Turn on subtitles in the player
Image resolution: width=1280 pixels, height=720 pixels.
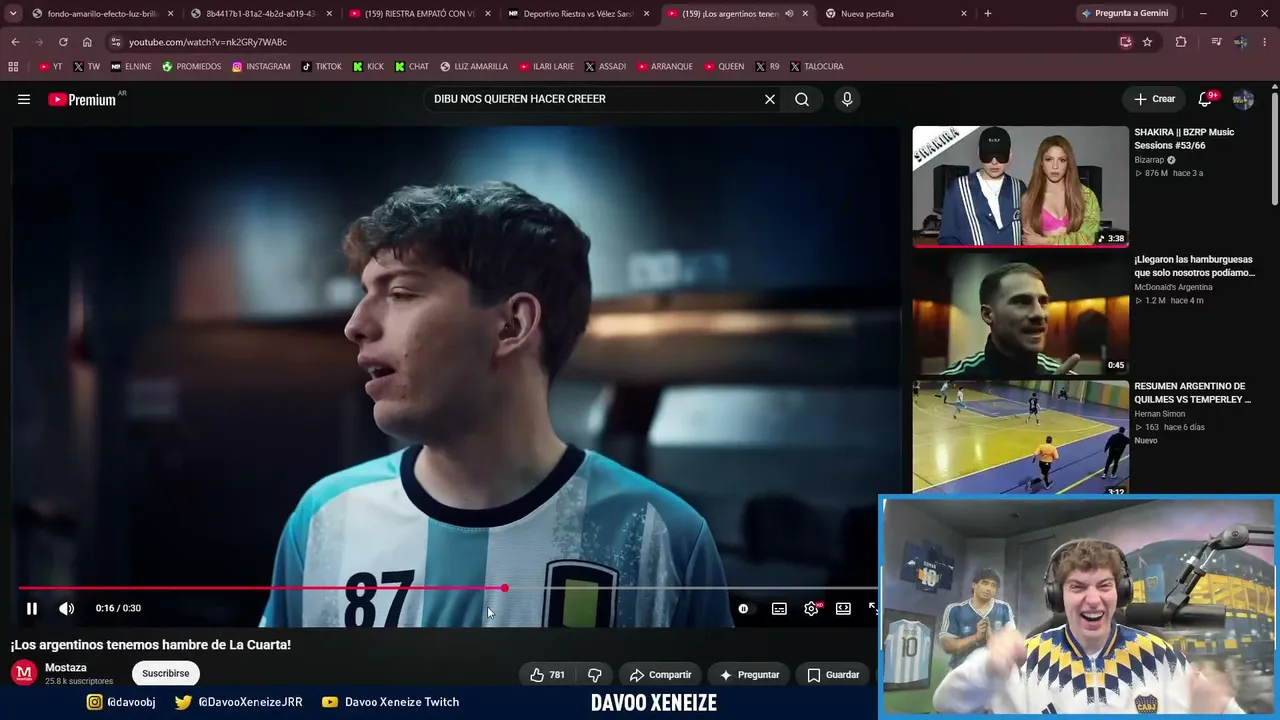tap(779, 608)
